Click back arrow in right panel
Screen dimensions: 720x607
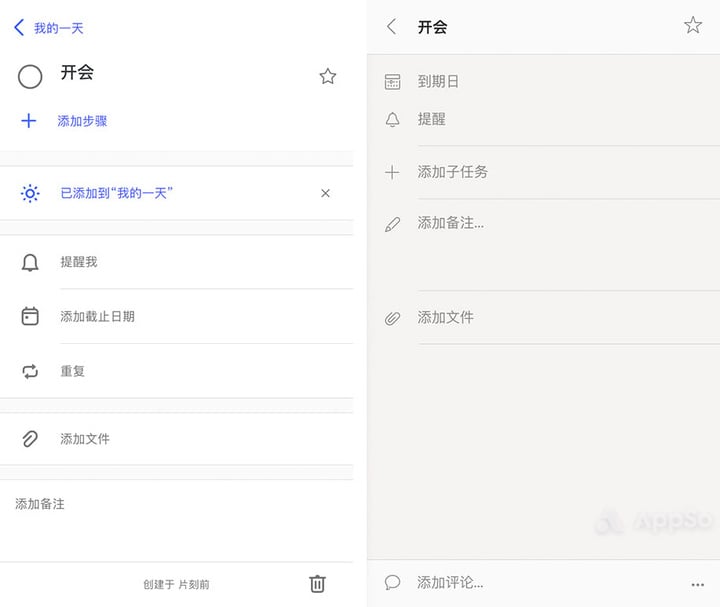point(392,27)
